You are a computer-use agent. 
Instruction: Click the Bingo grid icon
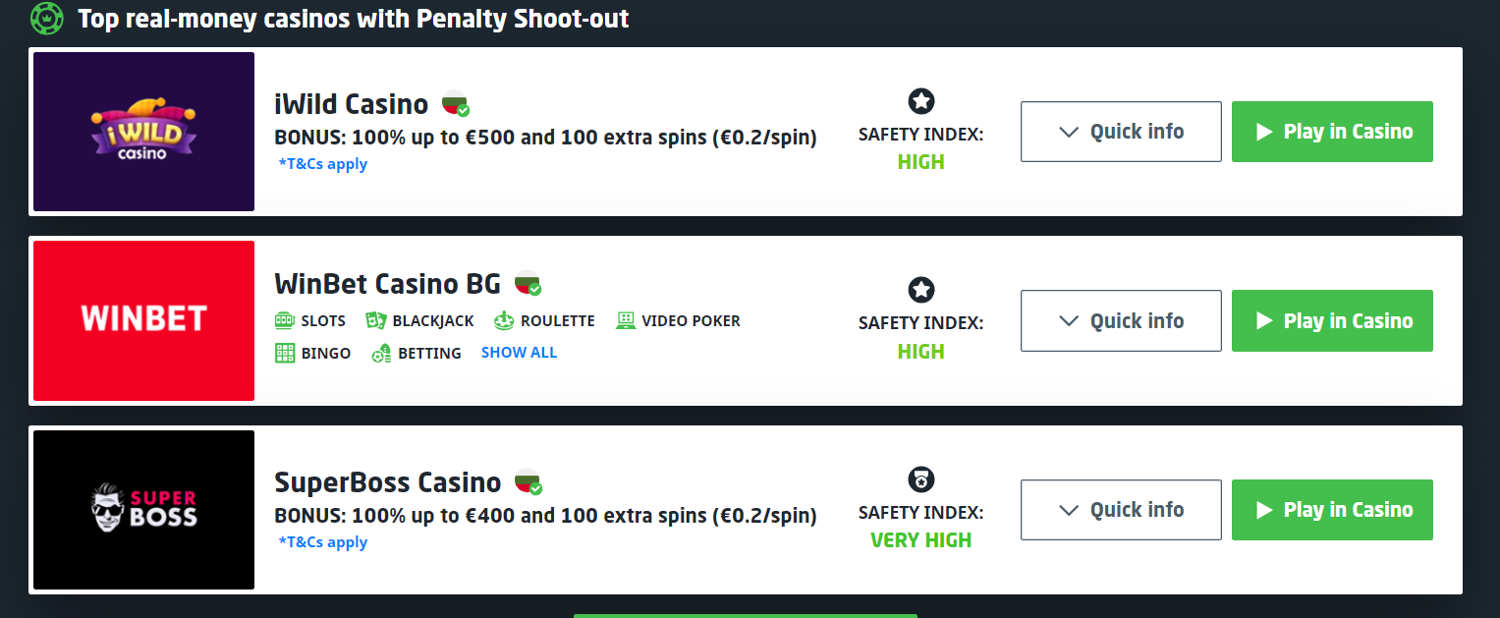tap(285, 353)
